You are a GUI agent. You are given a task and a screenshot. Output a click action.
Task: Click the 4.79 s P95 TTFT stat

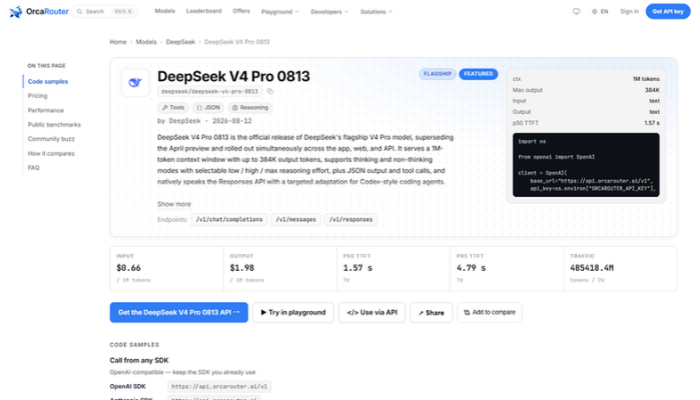coord(471,268)
